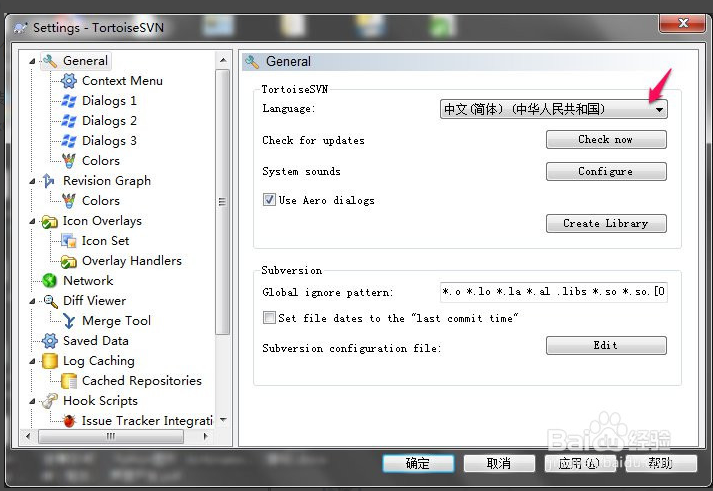Image resolution: width=713 pixels, height=491 pixels.
Task: Click the Overlay Handlers folder icon
Action: click(69, 261)
